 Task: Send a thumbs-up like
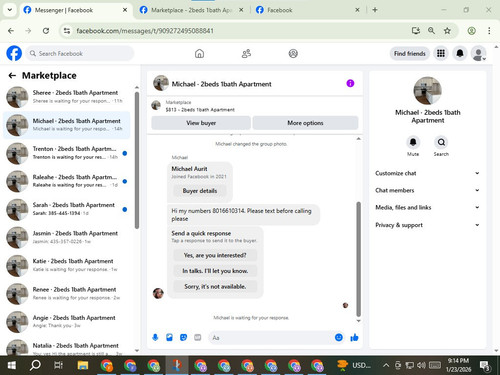(x=354, y=338)
